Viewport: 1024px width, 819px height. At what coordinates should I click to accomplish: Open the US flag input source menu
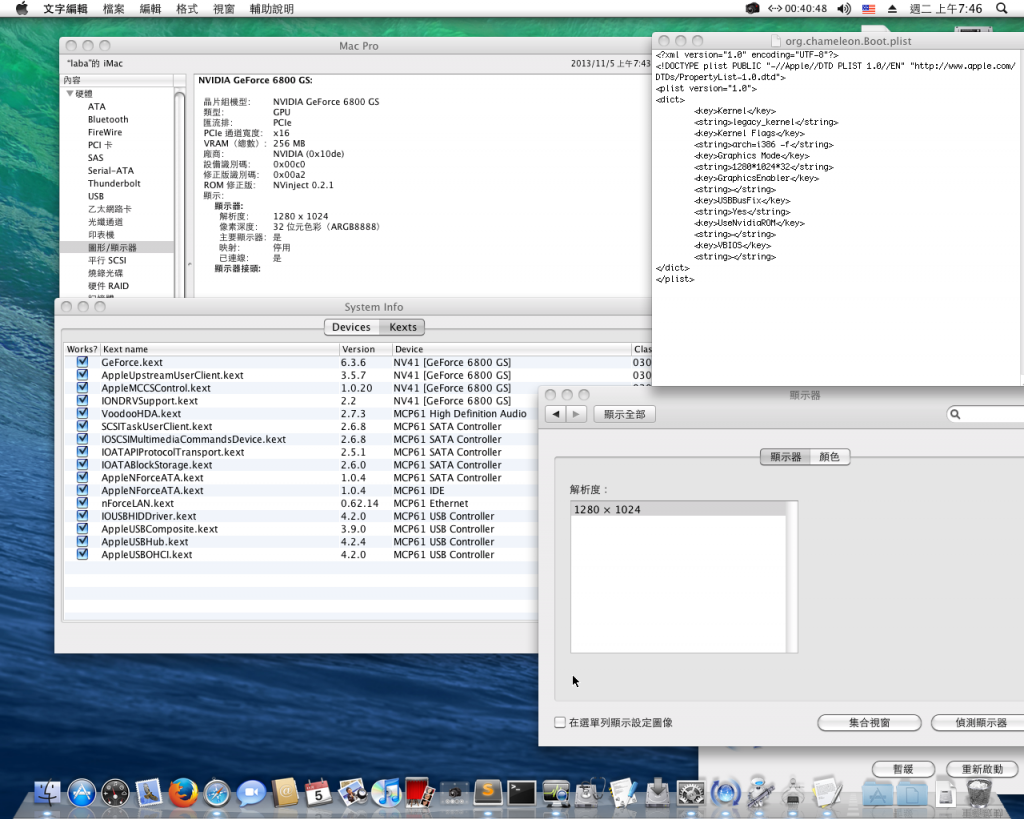[x=869, y=9]
